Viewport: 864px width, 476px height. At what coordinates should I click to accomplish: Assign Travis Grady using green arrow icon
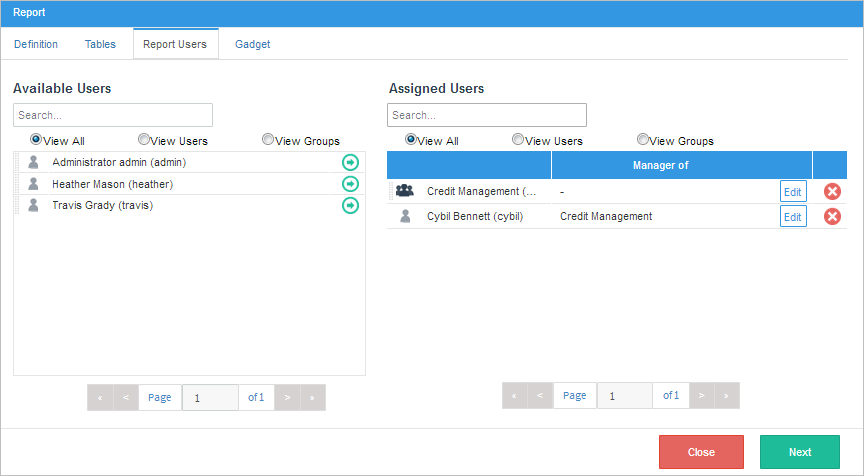point(350,205)
